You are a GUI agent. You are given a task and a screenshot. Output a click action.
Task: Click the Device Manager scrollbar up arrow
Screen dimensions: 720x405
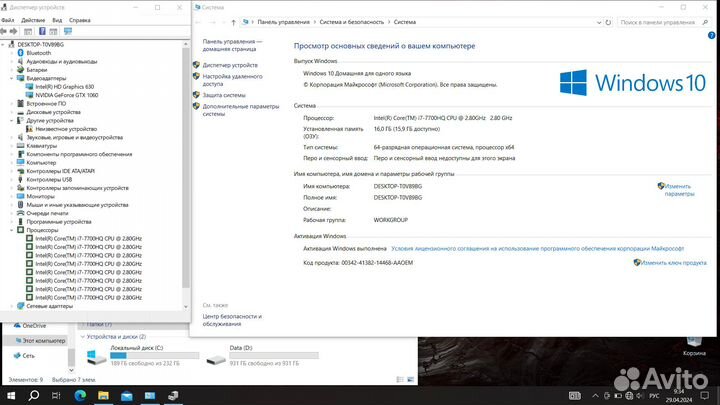pos(186,44)
